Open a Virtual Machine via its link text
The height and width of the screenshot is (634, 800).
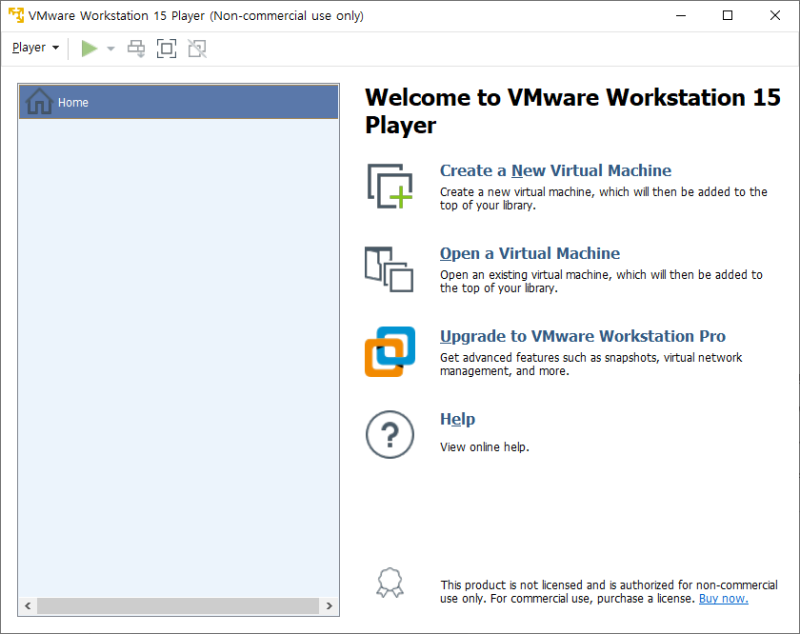[530, 253]
